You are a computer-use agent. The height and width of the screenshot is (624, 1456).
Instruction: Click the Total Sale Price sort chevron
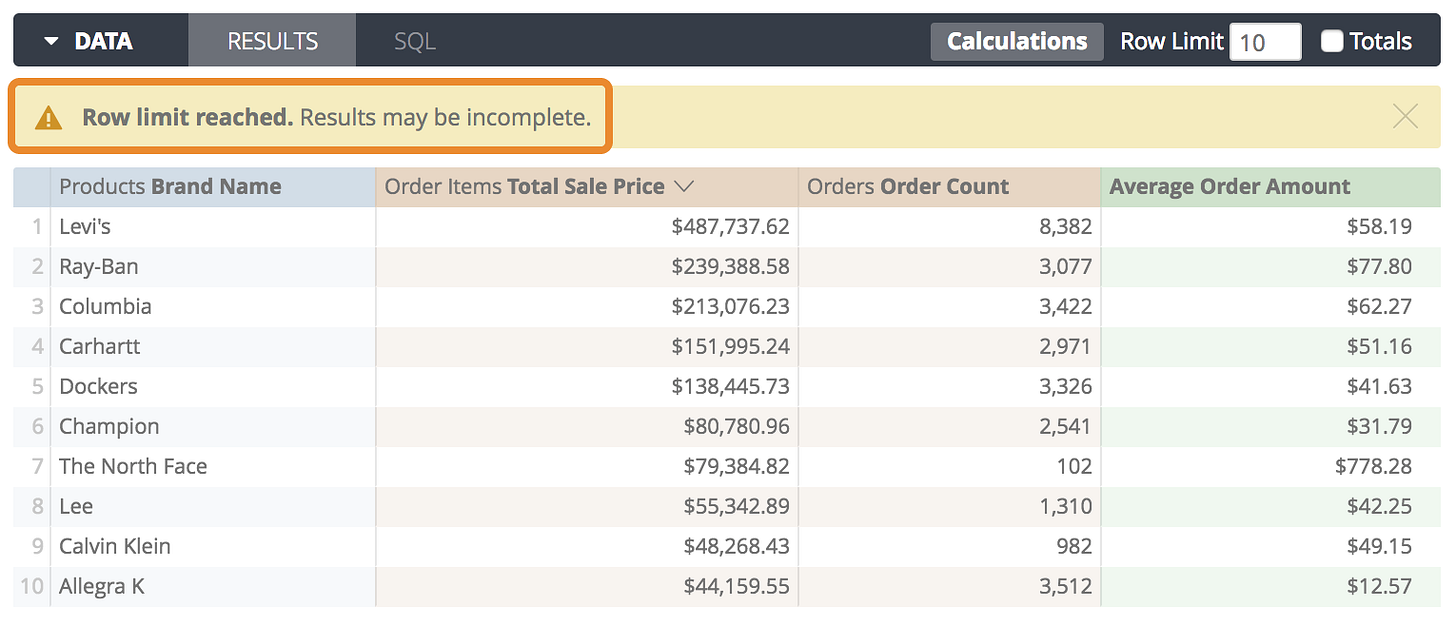pyautogui.click(x=684, y=187)
